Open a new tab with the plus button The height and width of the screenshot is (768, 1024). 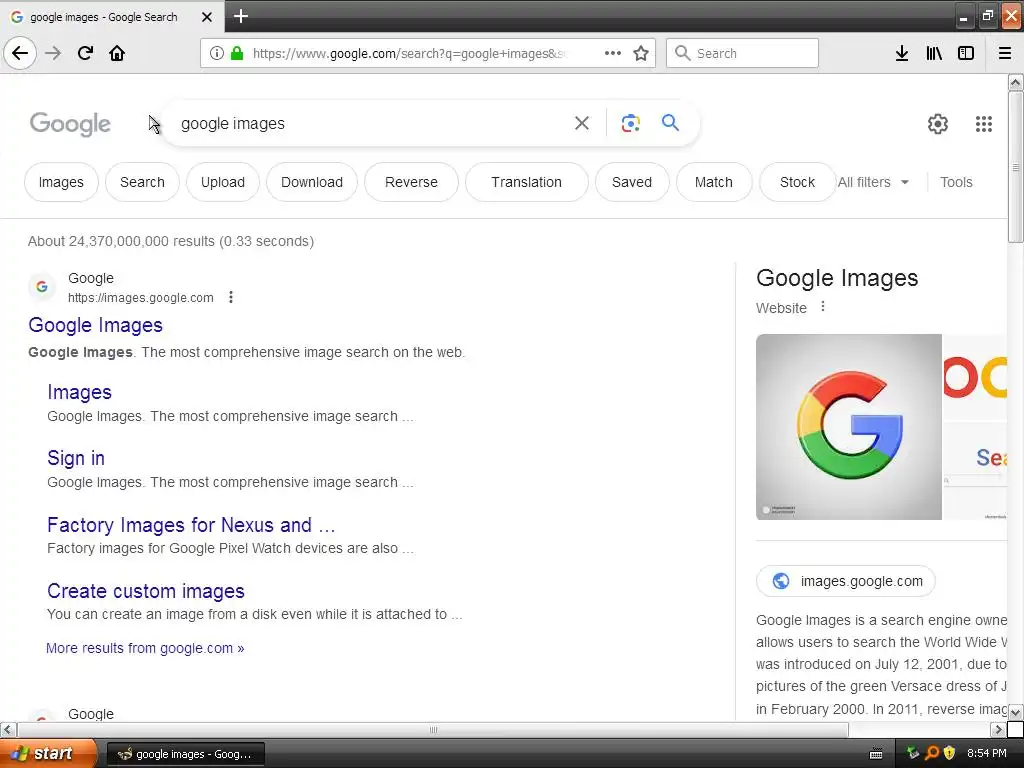[240, 16]
